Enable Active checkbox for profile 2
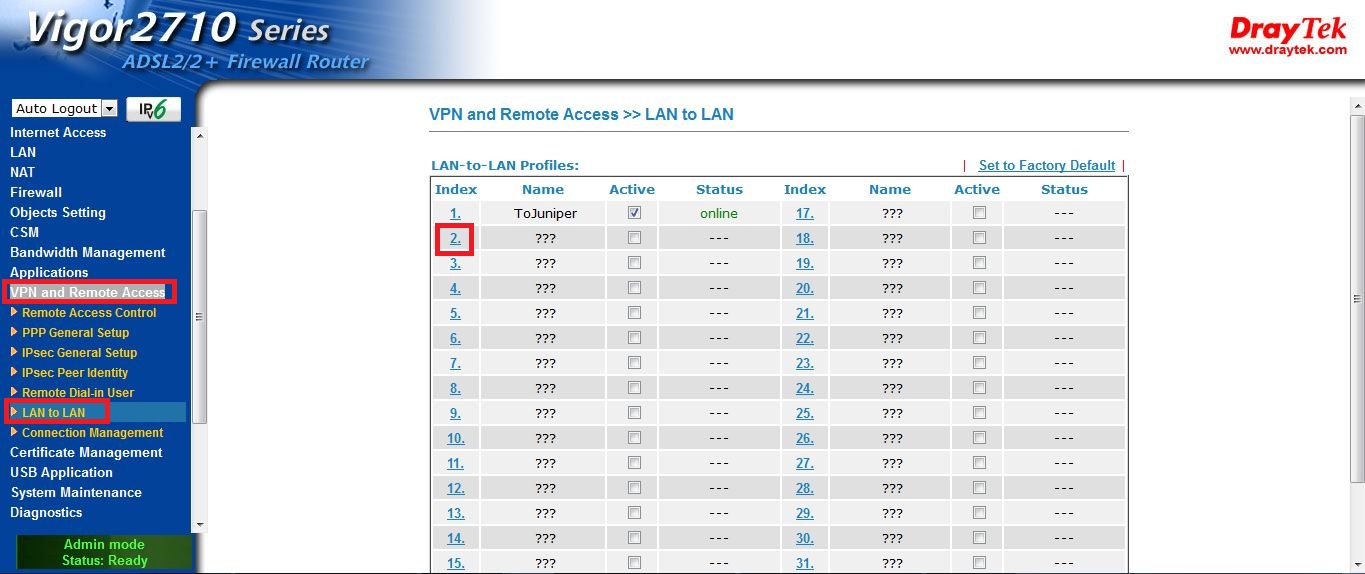The width and height of the screenshot is (1365, 574). (634, 238)
